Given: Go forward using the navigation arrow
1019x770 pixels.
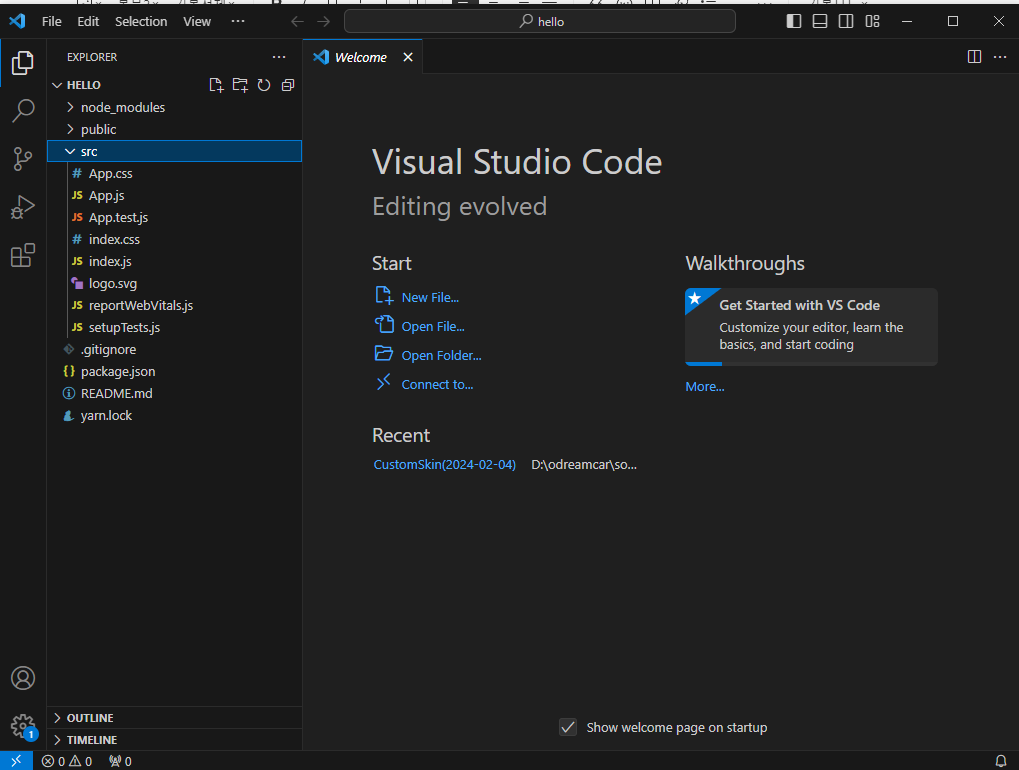Looking at the screenshot, I should tap(323, 21).
